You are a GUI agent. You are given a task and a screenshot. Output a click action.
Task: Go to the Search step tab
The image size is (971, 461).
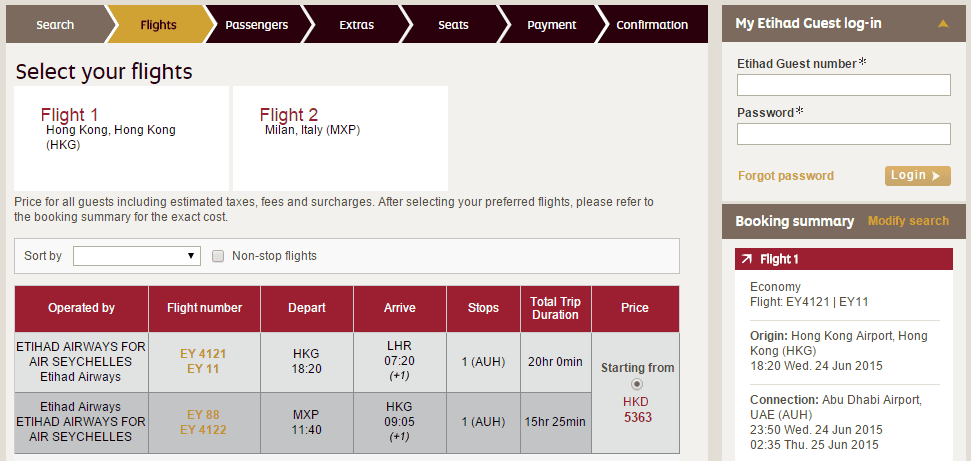(55, 25)
